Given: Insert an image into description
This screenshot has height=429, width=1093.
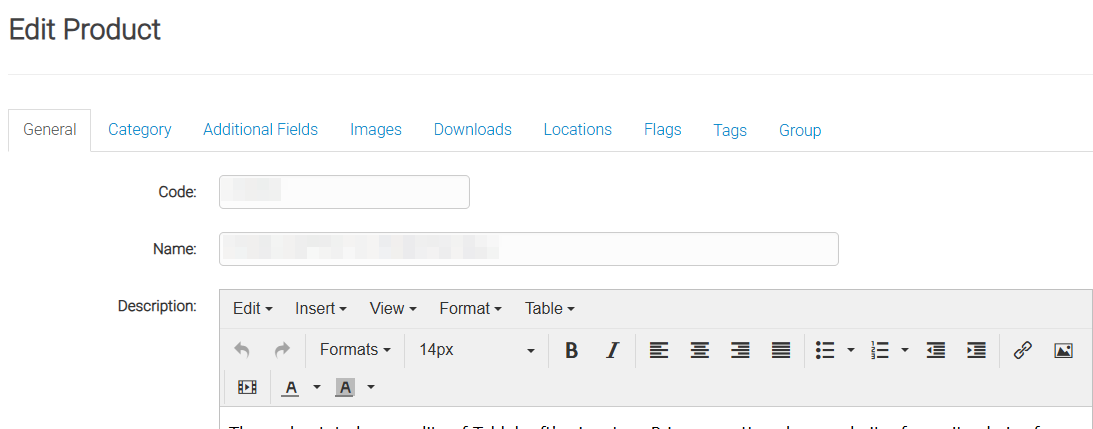Looking at the screenshot, I should (x=1063, y=350).
